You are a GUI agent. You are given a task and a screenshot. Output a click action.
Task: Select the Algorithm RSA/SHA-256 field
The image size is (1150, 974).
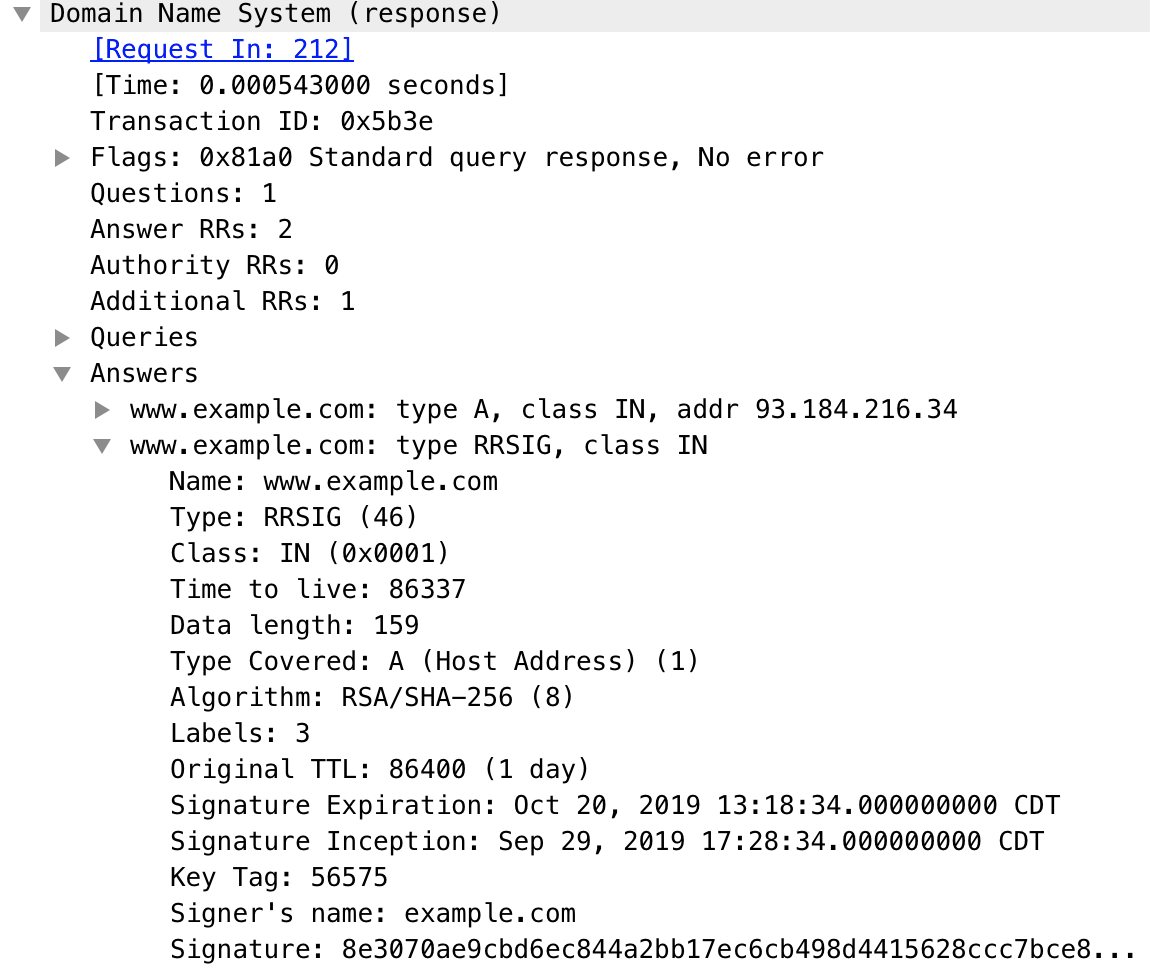pos(372,697)
